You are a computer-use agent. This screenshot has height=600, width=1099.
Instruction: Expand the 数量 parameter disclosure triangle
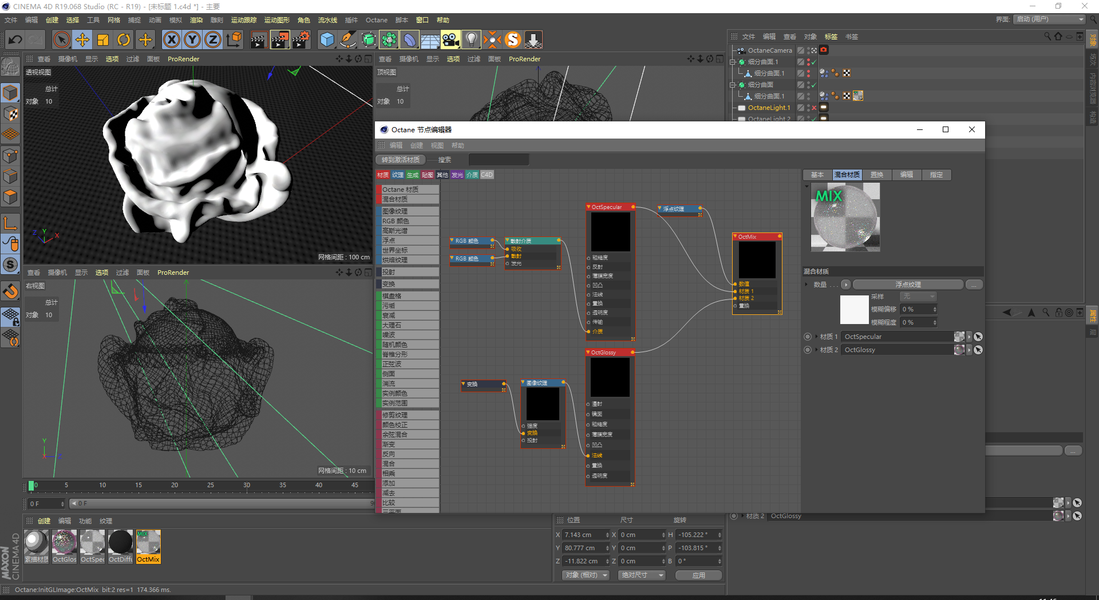(x=807, y=285)
